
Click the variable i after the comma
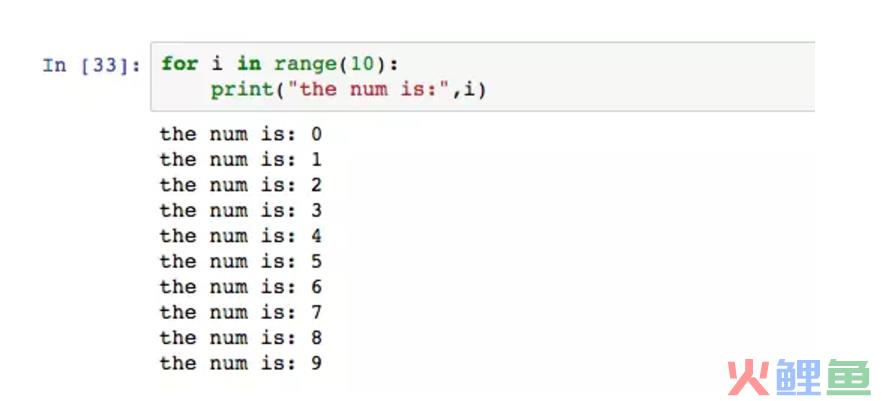pos(469,89)
